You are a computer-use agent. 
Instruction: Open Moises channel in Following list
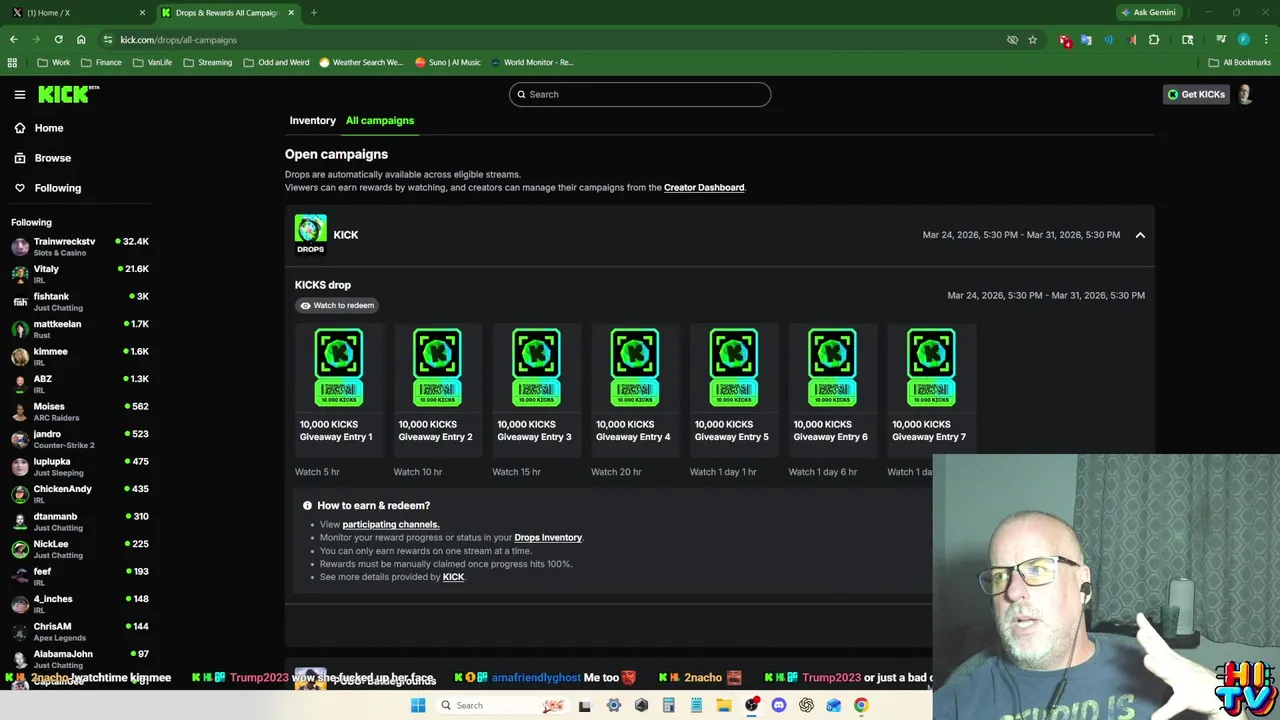point(80,411)
